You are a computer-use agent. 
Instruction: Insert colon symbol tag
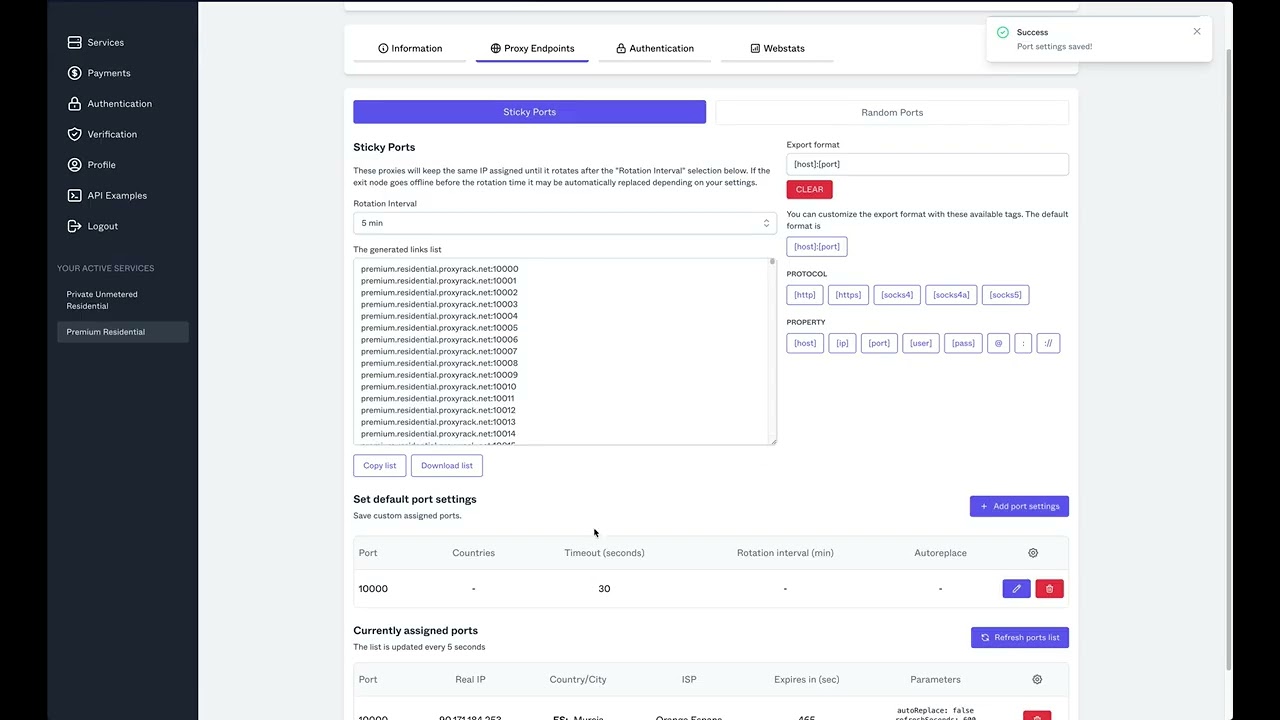(1022, 343)
